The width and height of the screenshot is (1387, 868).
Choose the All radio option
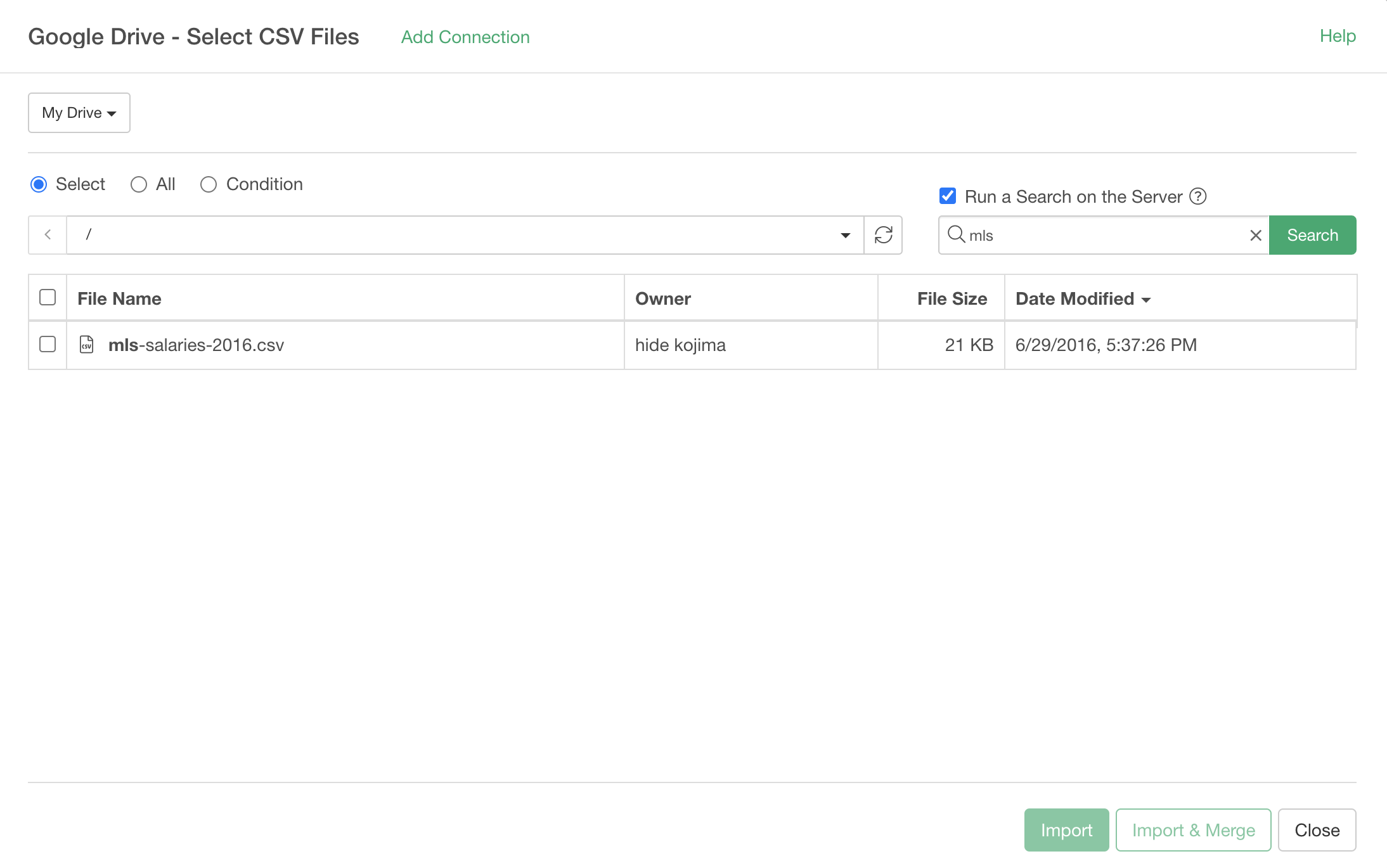(139, 184)
